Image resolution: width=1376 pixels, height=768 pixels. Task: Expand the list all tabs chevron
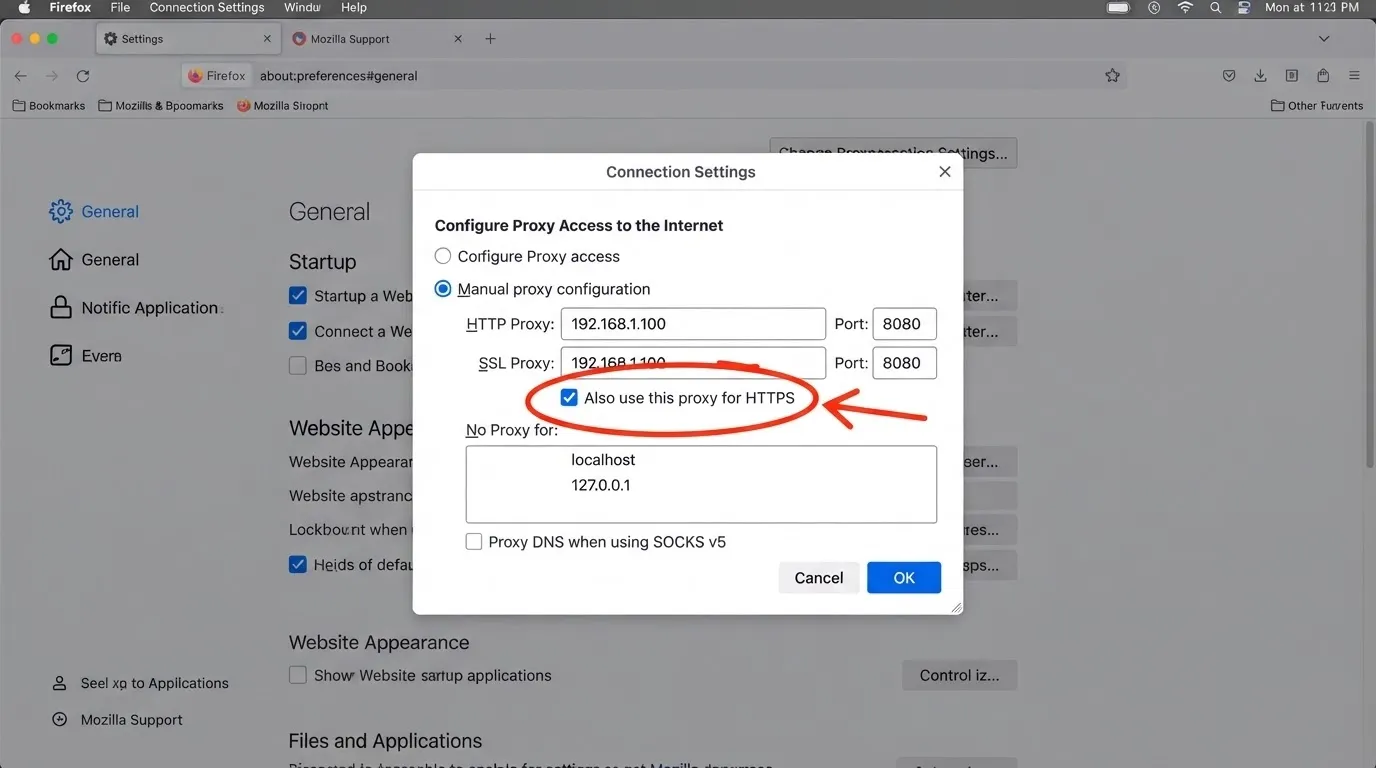[x=1324, y=39]
